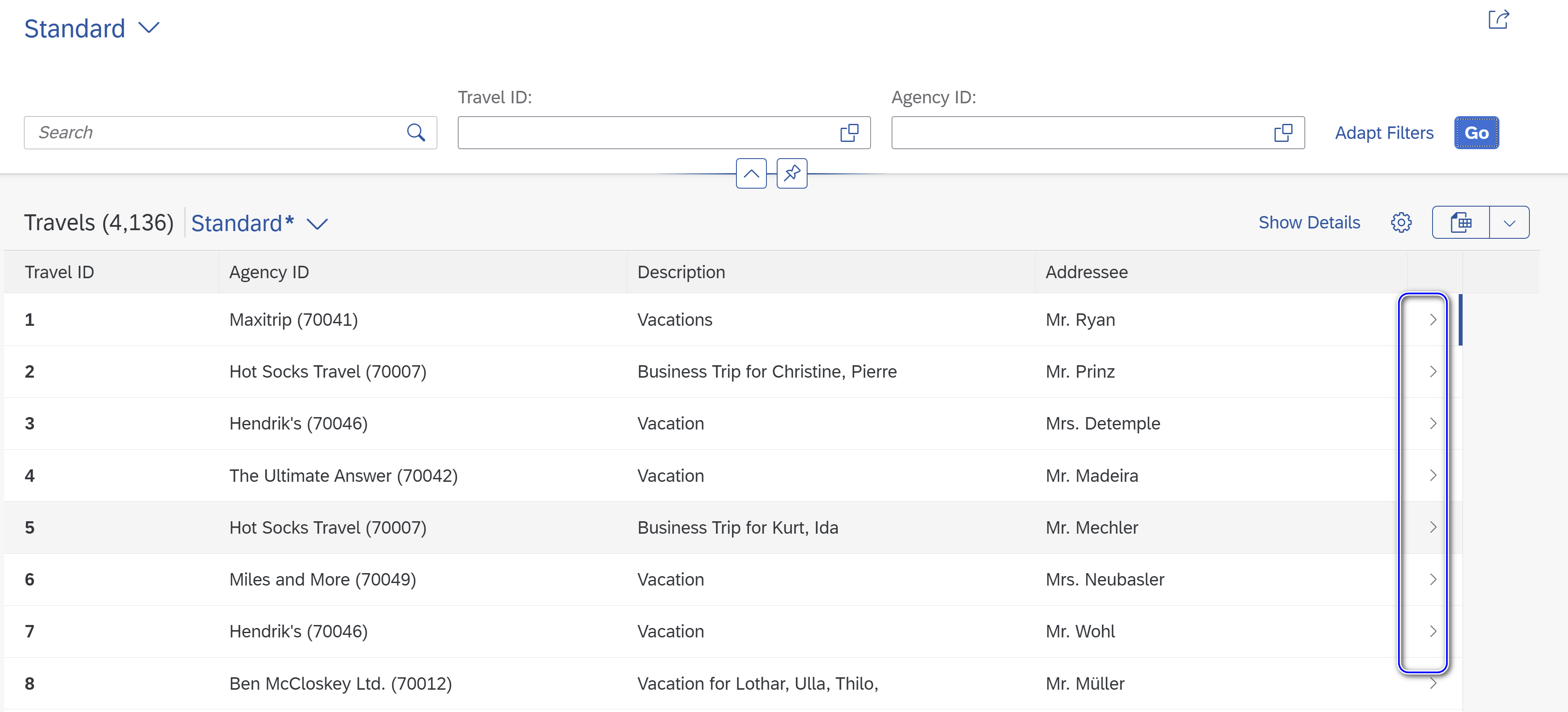This screenshot has height=712, width=1568.
Task: Pin the filter header bar
Action: pyautogui.click(x=791, y=174)
